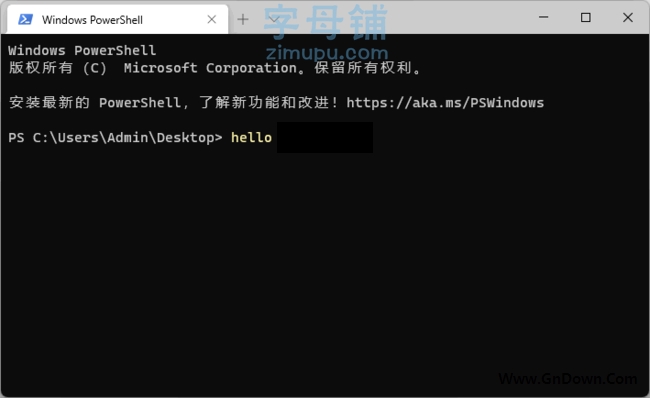Select the Windows PowerShell tab title

pyautogui.click(x=92, y=20)
